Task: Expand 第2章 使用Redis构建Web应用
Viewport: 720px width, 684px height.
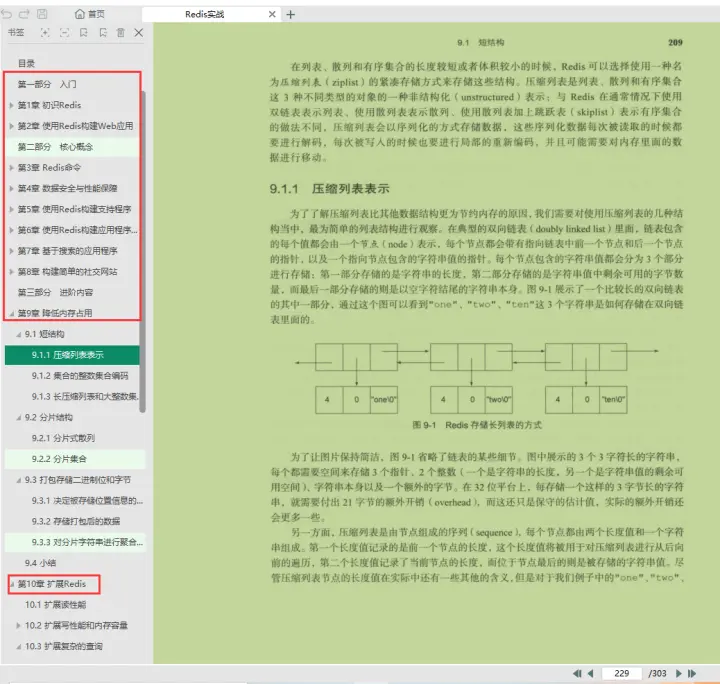Action: 11,126
